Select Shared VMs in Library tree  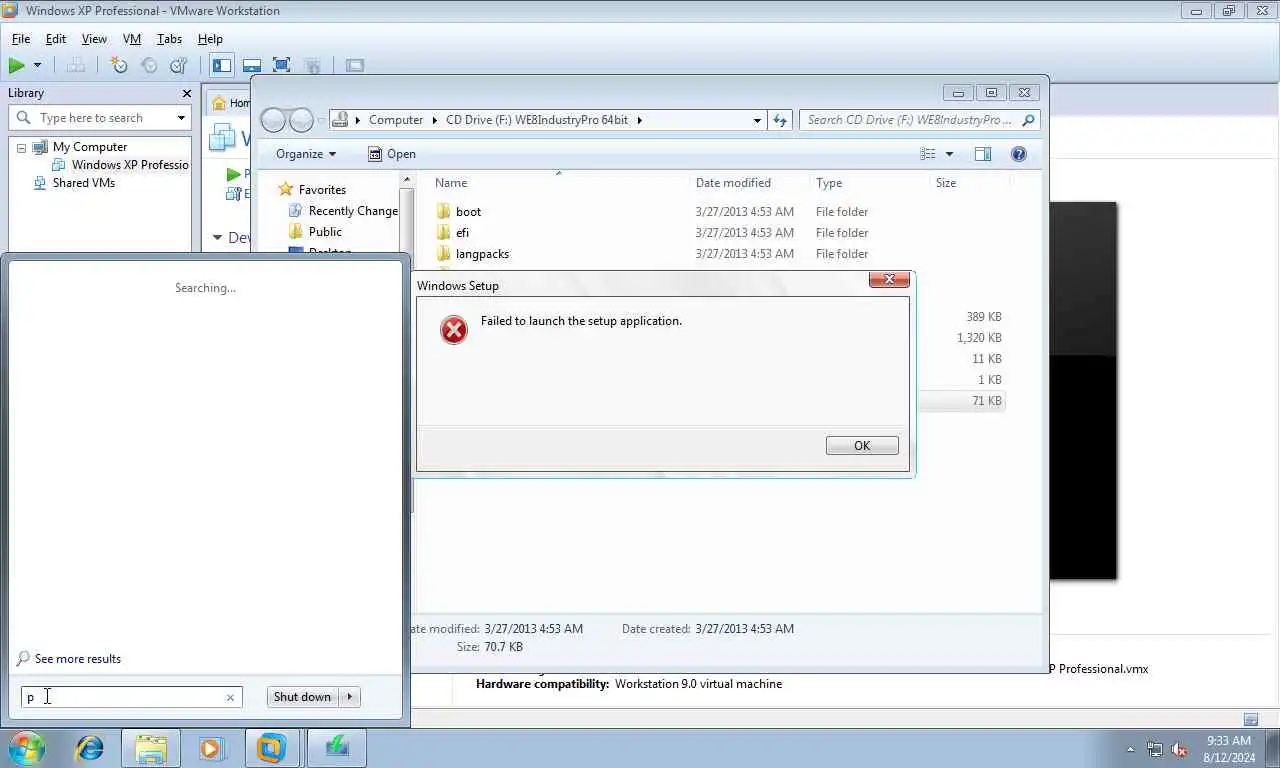pyautogui.click(x=84, y=183)
